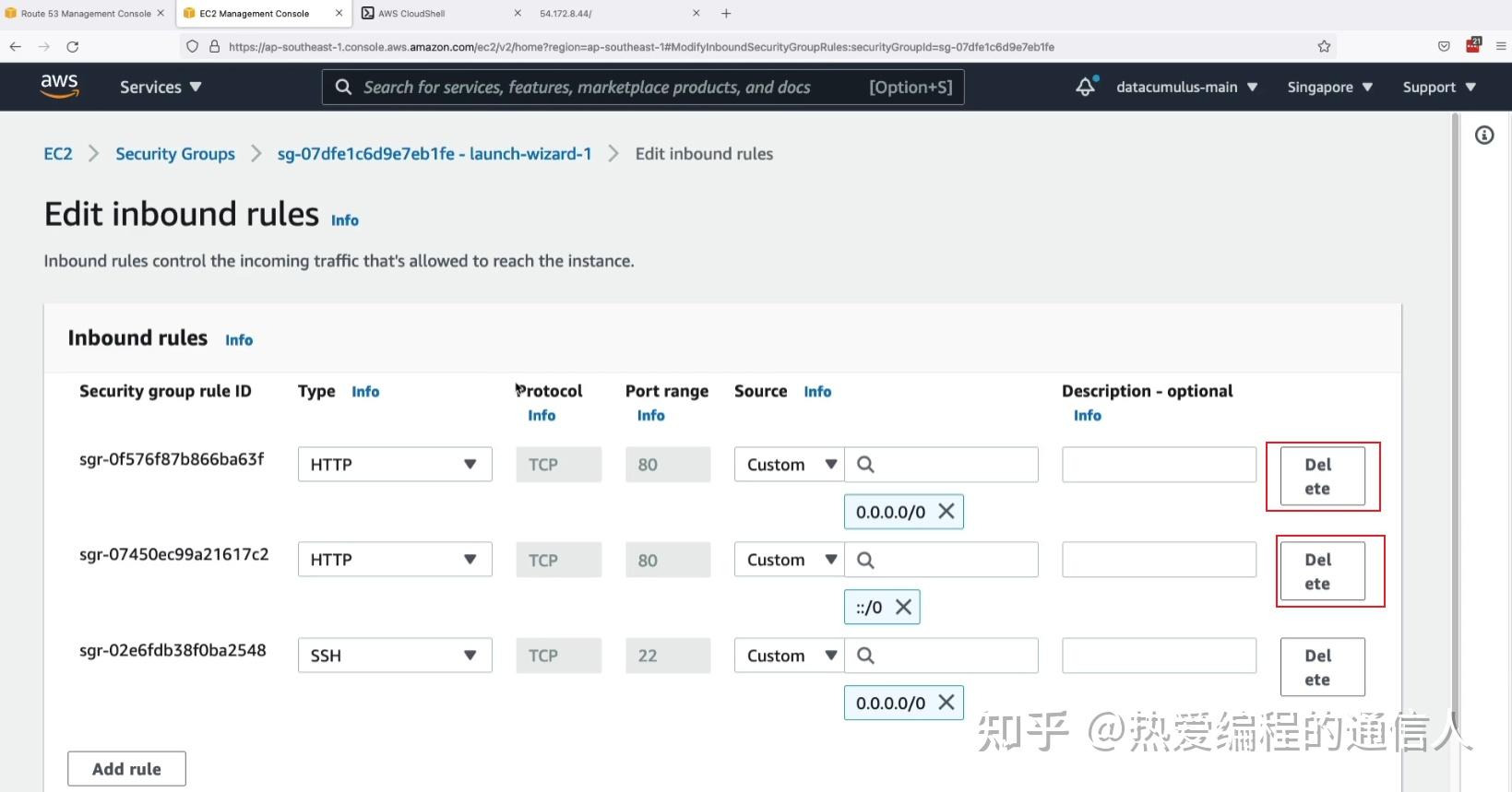The height and width of the screenshot is (792, 1512).
Task: Remove the 0.0.0.0/0 source from SSH rule
Action: click(x=946, y=703)
